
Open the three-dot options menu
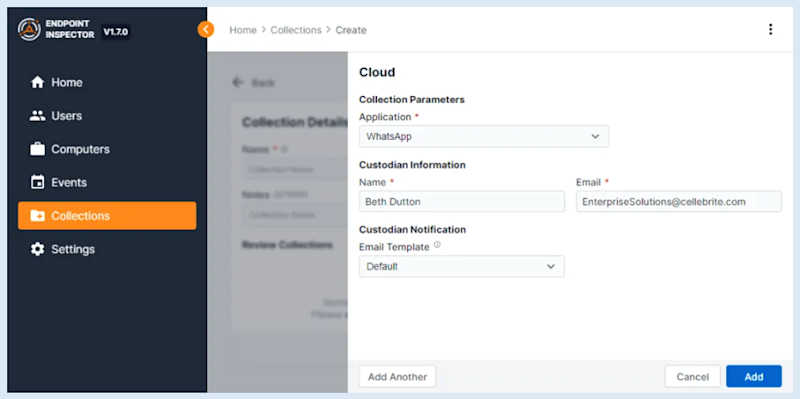[x=770, y=30]
